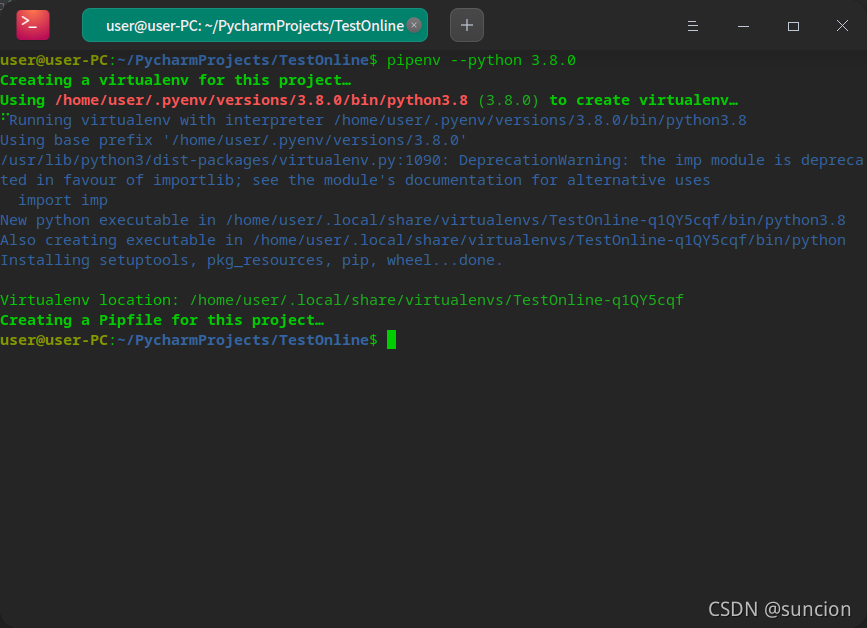Click 'Running virtualenv with interpreter' line
Viewport: 867px width, 628px height.
pos(373,120)
